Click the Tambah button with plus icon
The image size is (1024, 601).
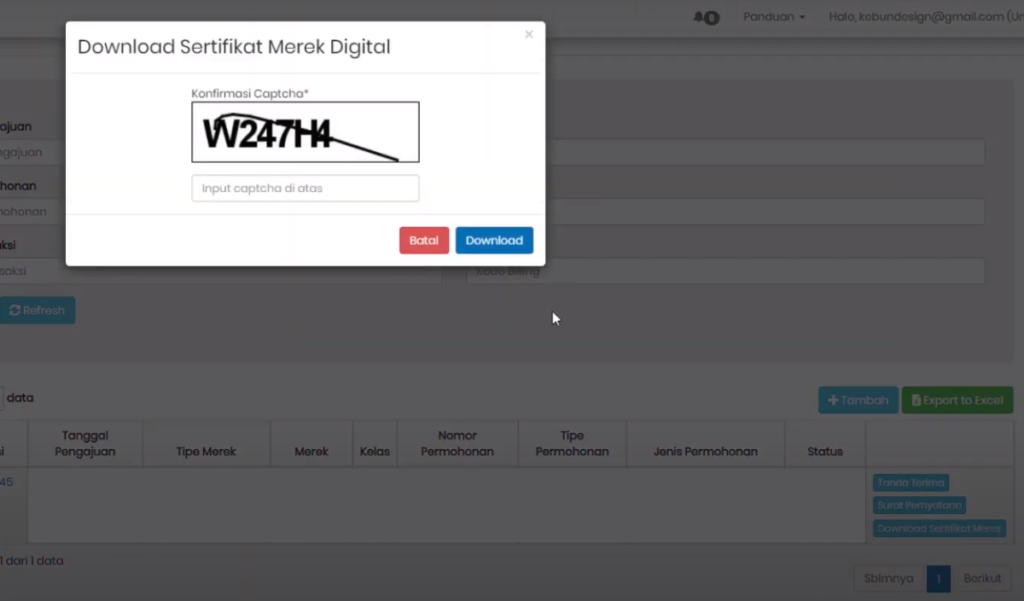pyautogui.click(x=857, y=400)
